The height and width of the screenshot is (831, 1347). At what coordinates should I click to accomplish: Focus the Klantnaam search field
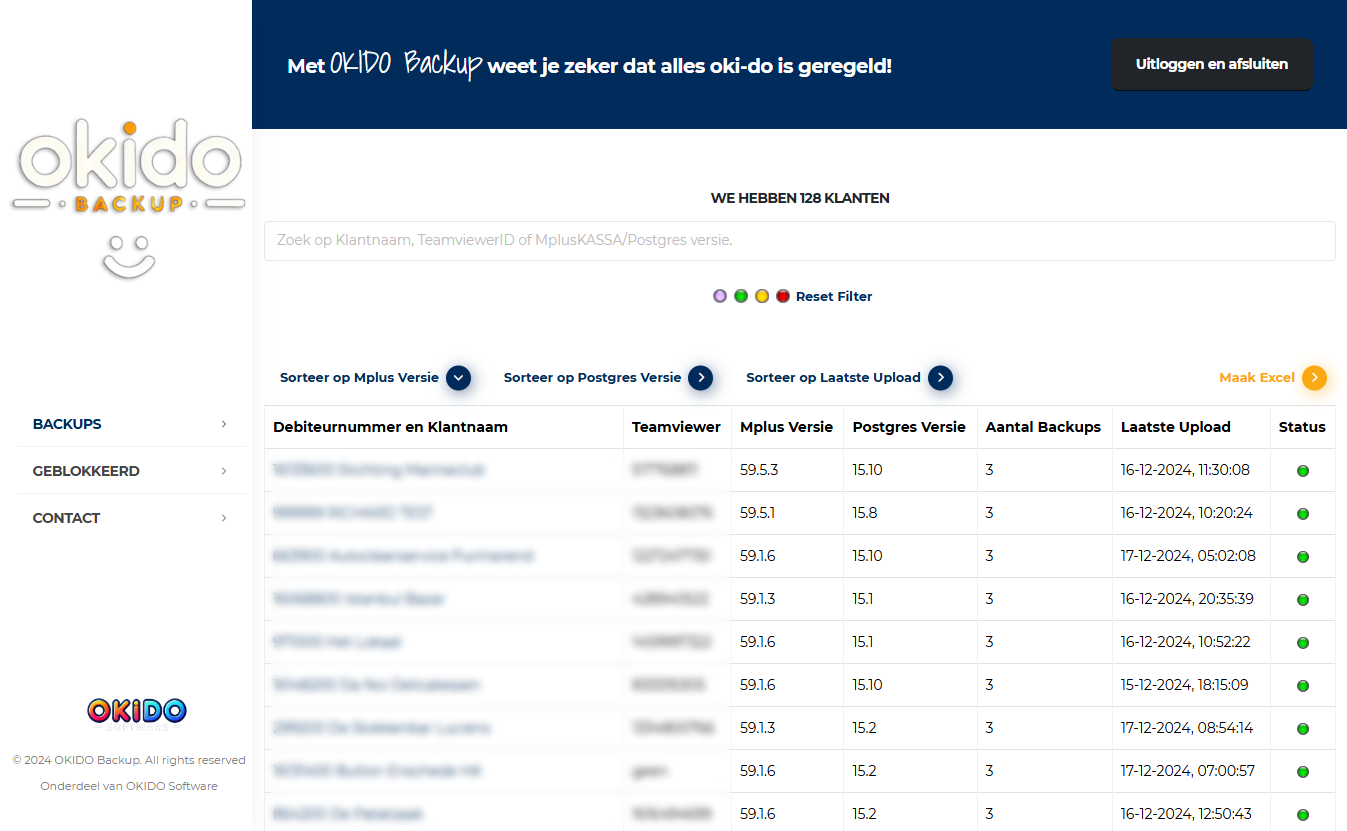(799, 241)
